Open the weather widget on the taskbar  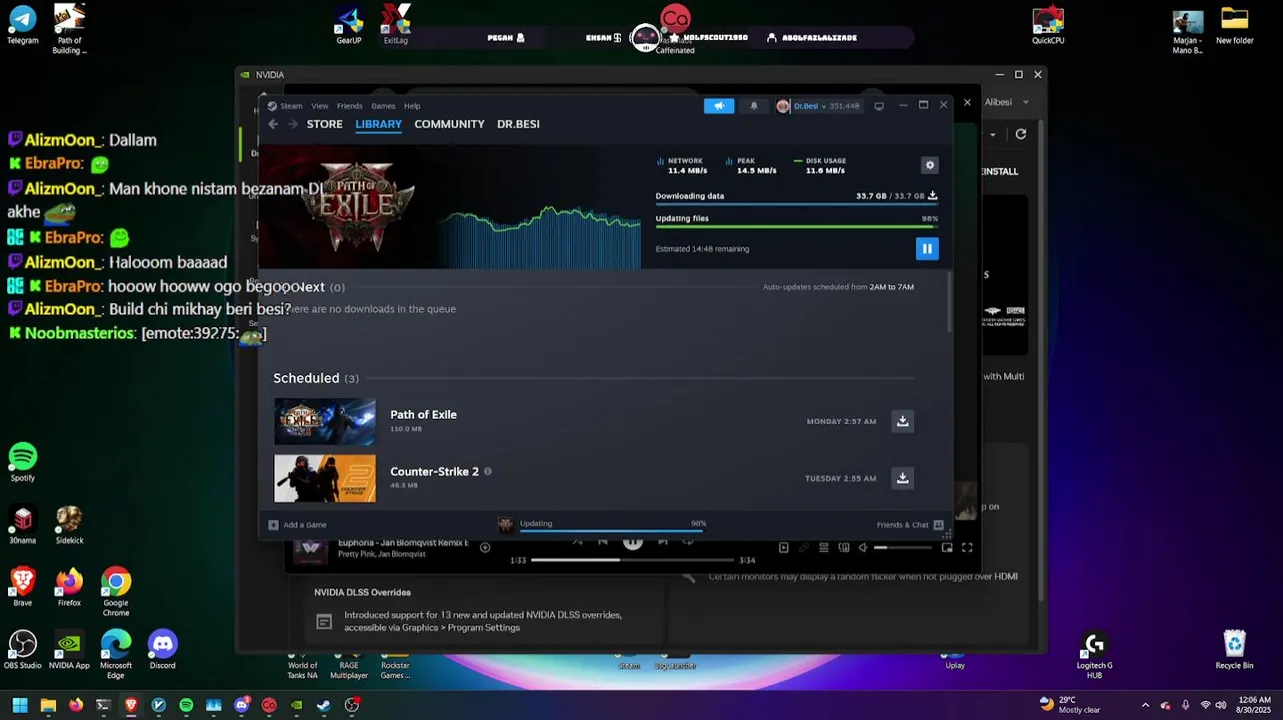pyautogui.click(x=1070, y=705)
